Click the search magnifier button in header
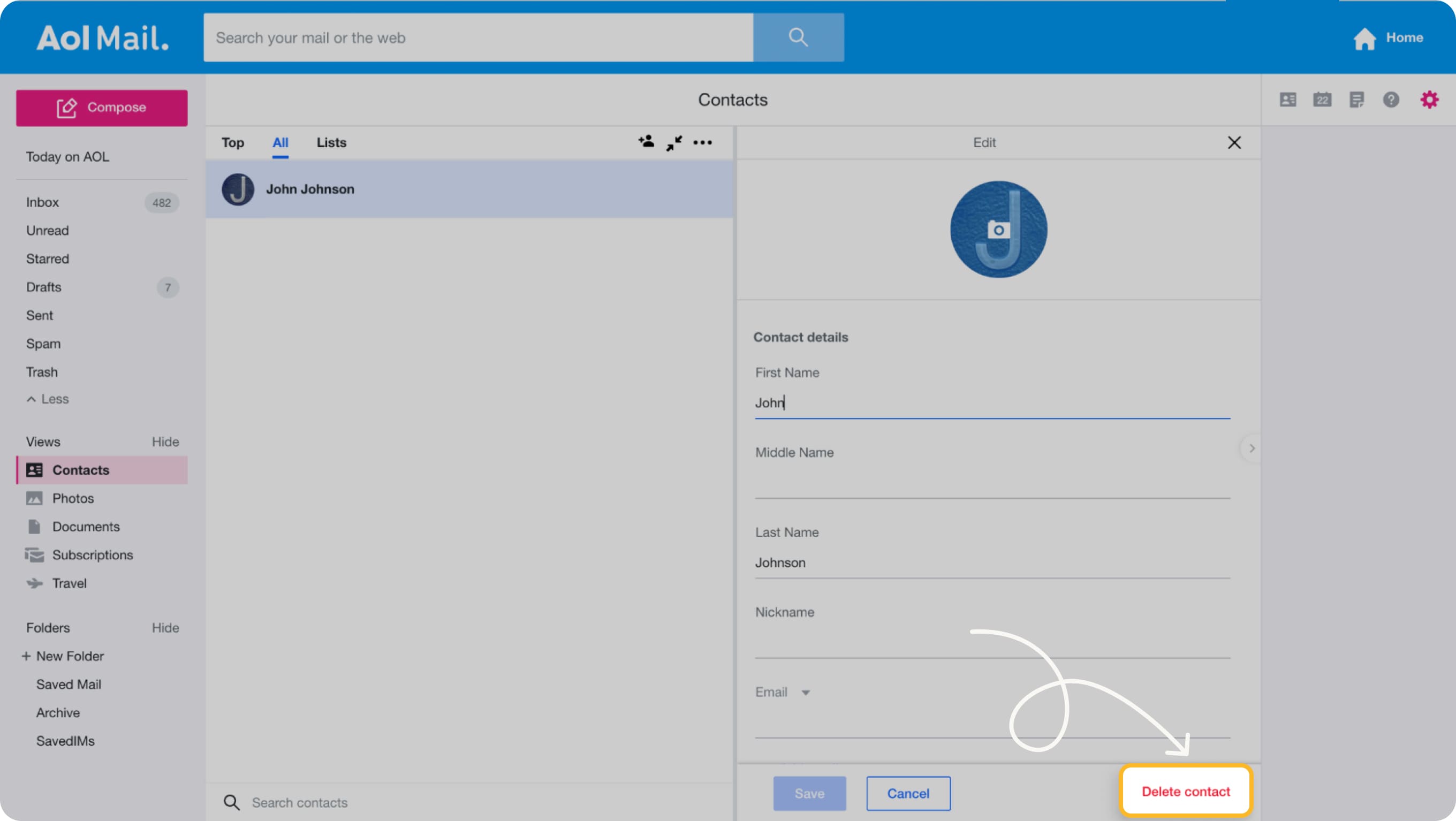The width and height of the screenshot is (1456, 821). coord(798,37)
